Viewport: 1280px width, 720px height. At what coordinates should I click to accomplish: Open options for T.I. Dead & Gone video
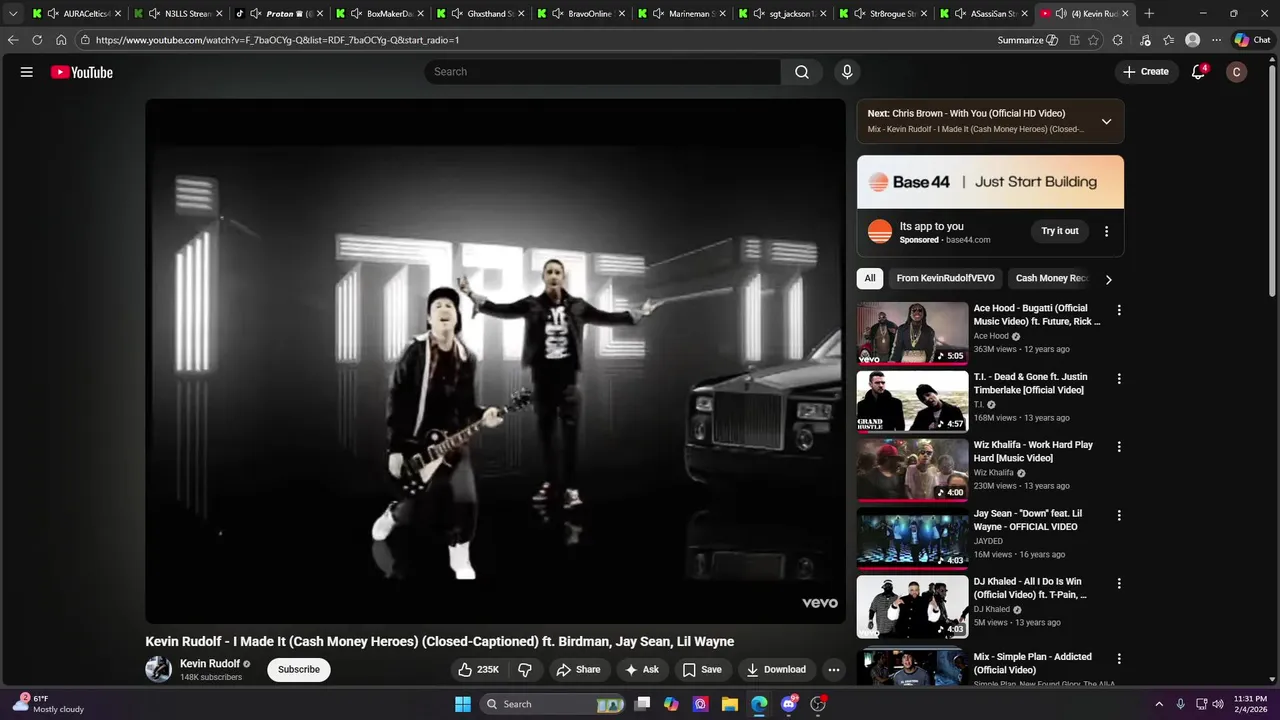tap(1119, 379)
